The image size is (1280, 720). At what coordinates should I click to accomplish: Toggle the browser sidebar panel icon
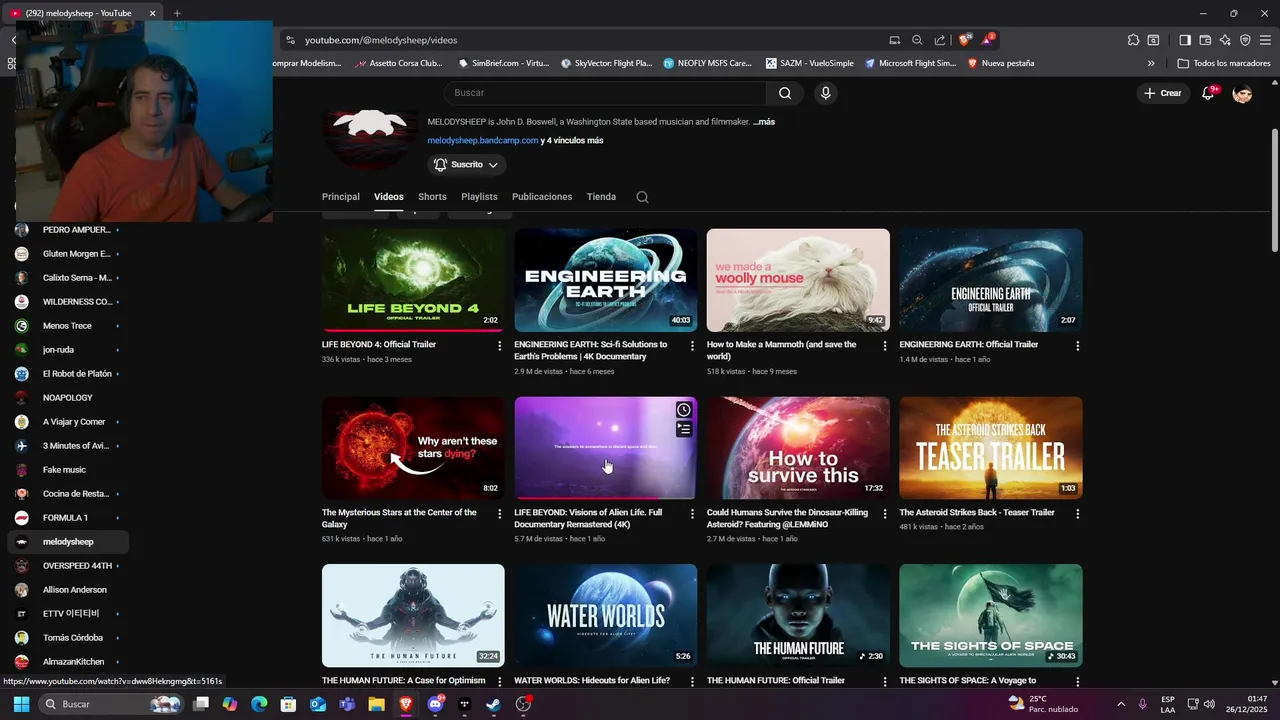coord(1185,40)
